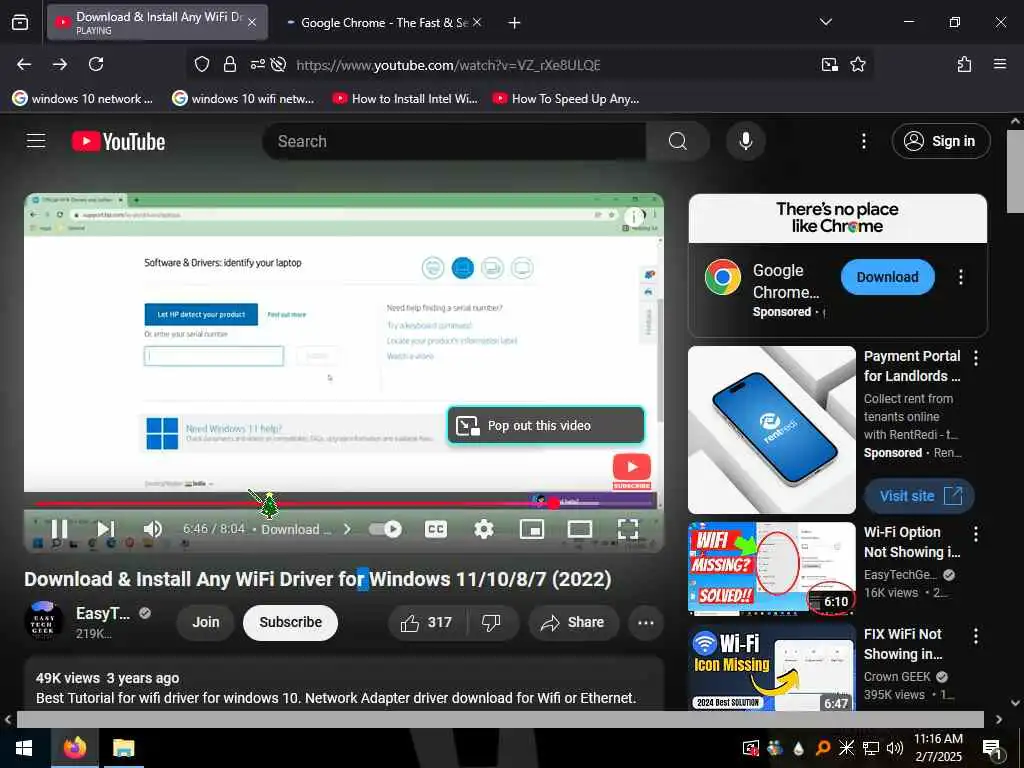Viewport: 1024px width, 768px height.
Task: Toggle autoplay switch in player
Action: (x=385, y=529)
